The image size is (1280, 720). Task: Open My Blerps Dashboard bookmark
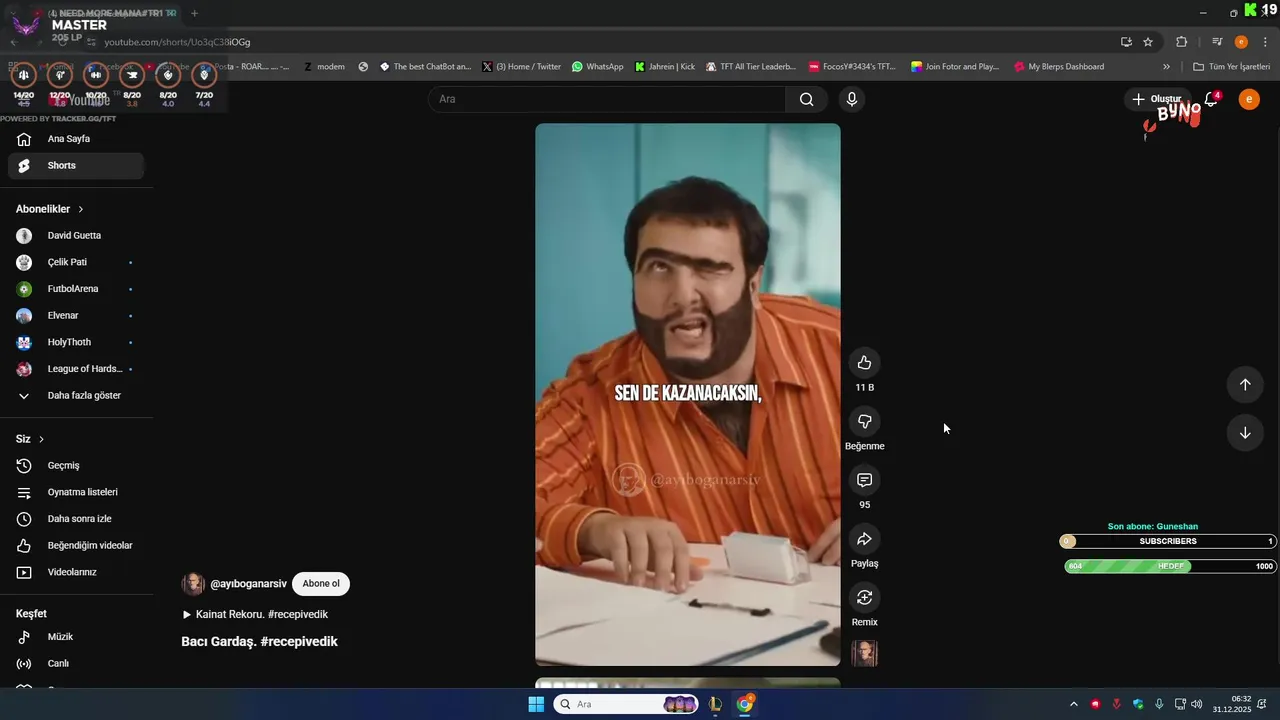click(1059, 67)
